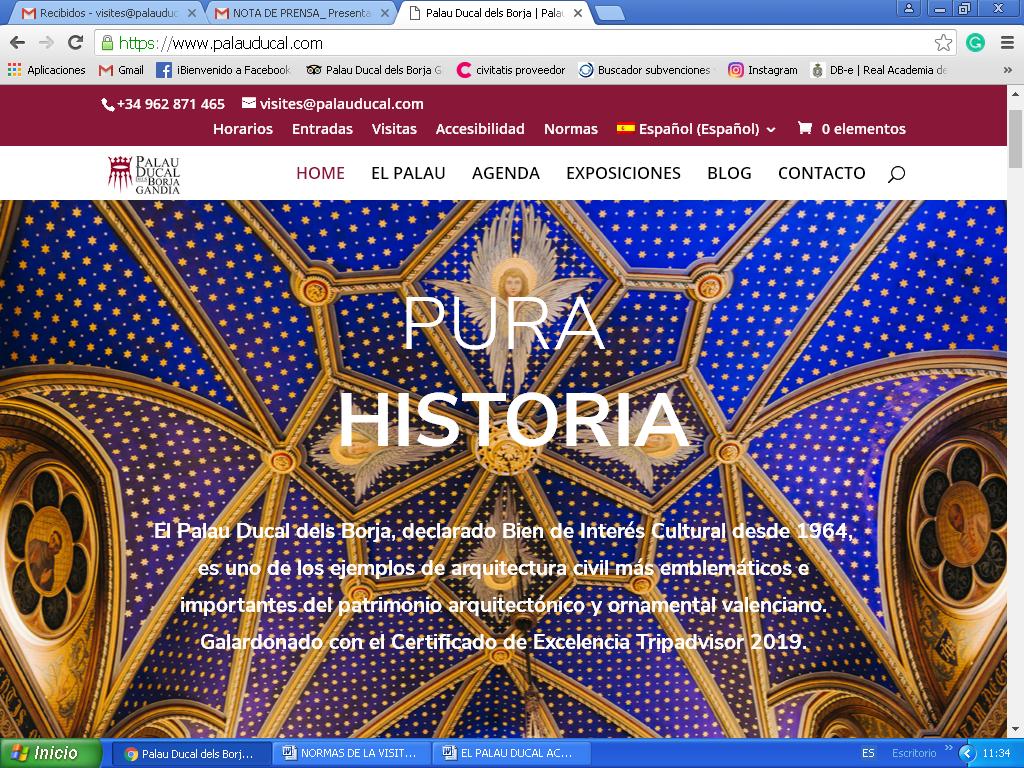The width and height of the screenshot is (1024, 768).
Task: Click the page vertical scrollbar thumb
Action: (x=1015, y=138)
